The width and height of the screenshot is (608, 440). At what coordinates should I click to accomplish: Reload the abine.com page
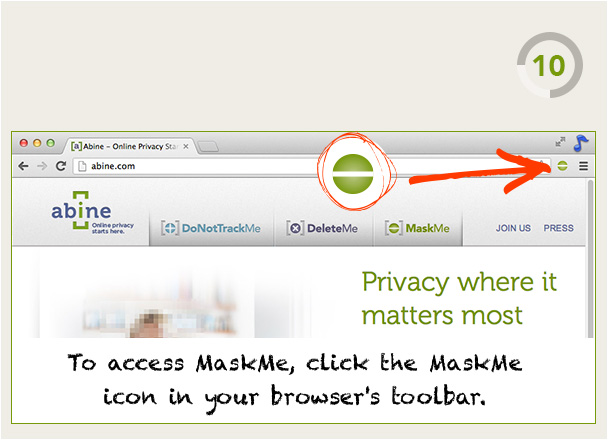(60, 166)
